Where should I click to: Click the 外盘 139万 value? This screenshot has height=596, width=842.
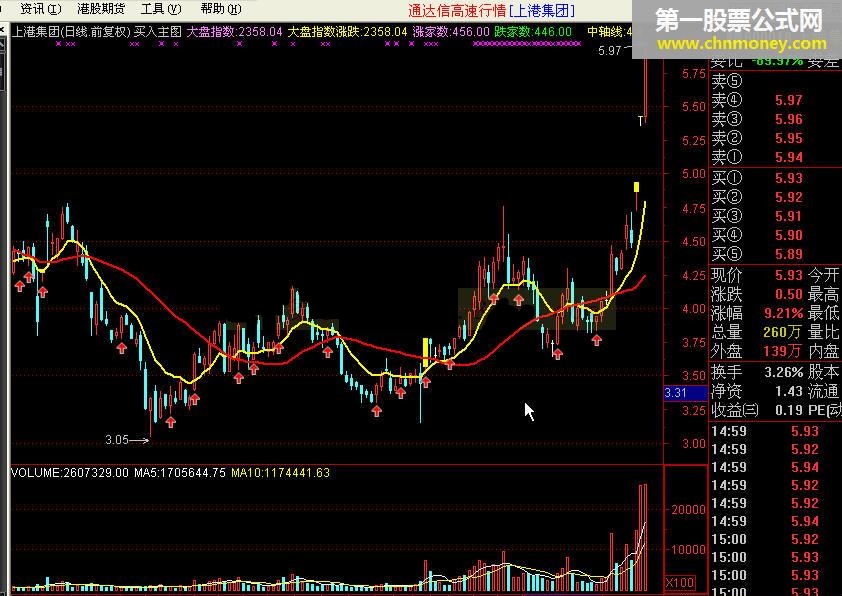[783, 351]
